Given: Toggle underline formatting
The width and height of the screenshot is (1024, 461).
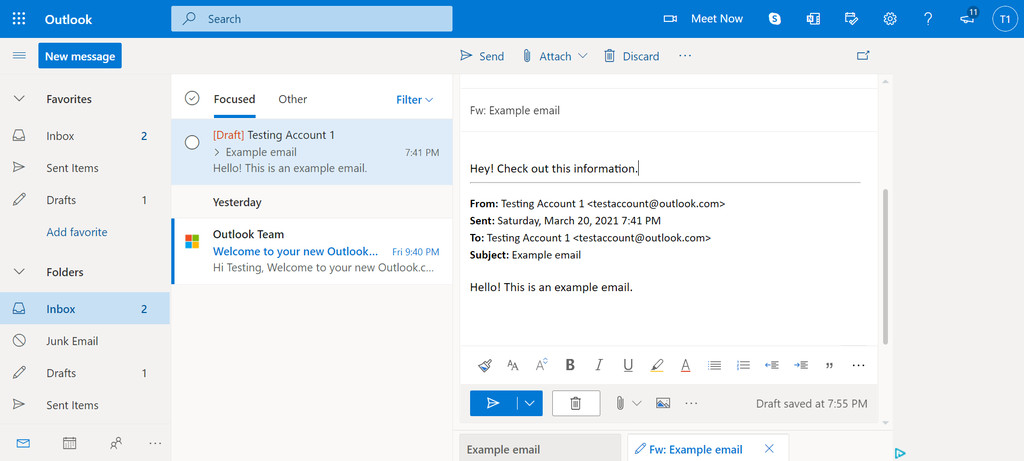Looking at the screenshot, I should [x=628, y=365].
